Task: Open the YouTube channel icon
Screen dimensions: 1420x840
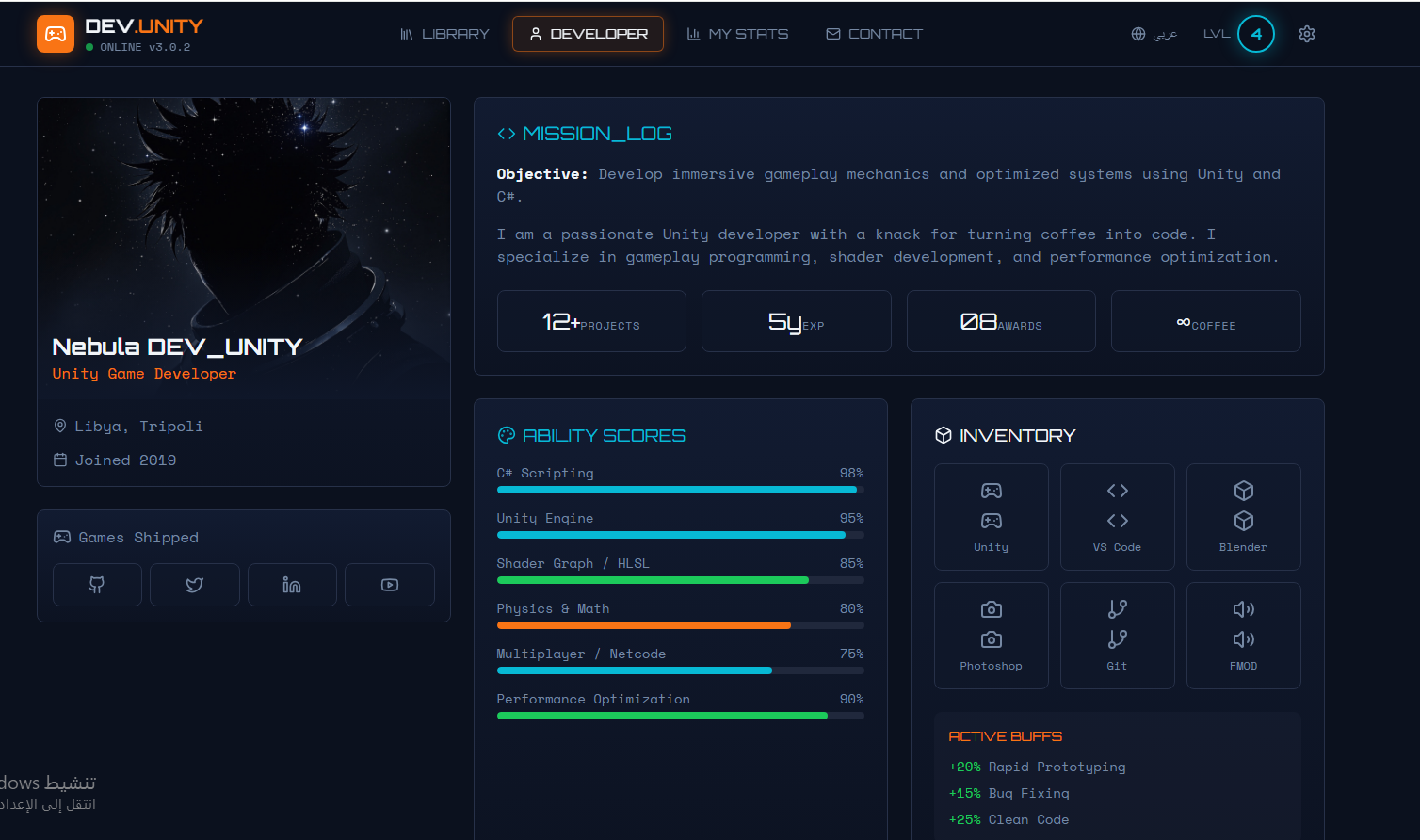Action: [390, 585]
